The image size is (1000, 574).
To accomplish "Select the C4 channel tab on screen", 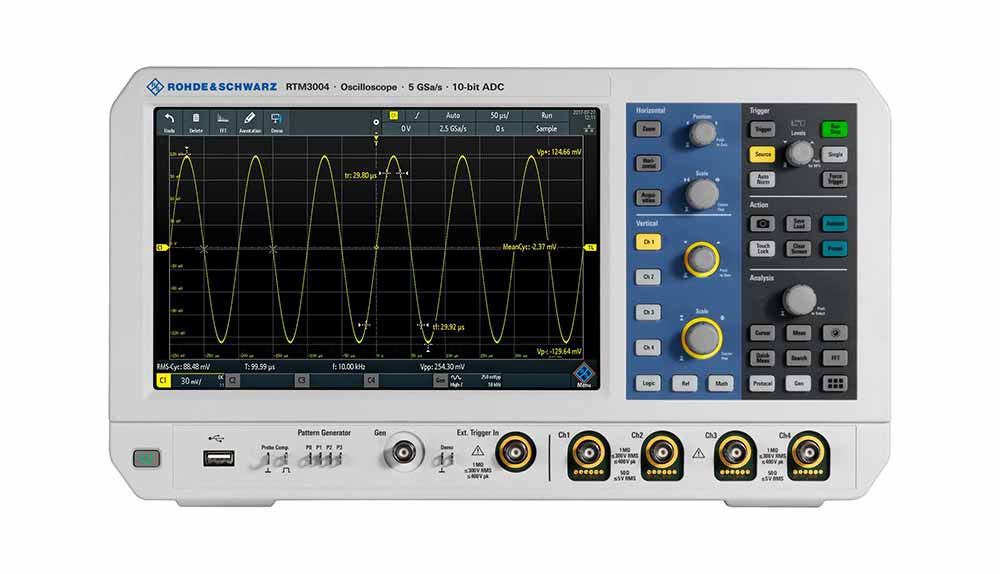I will click(x=371, y=381).
